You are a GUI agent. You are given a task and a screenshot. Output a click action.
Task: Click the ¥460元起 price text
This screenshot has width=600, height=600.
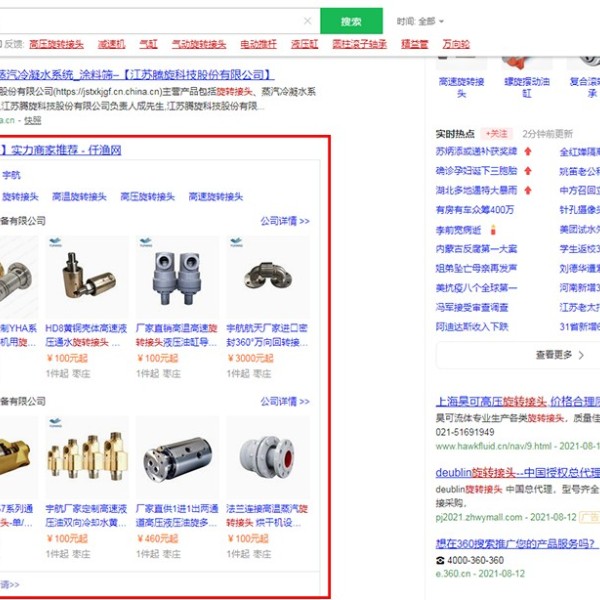click(157, 539)
